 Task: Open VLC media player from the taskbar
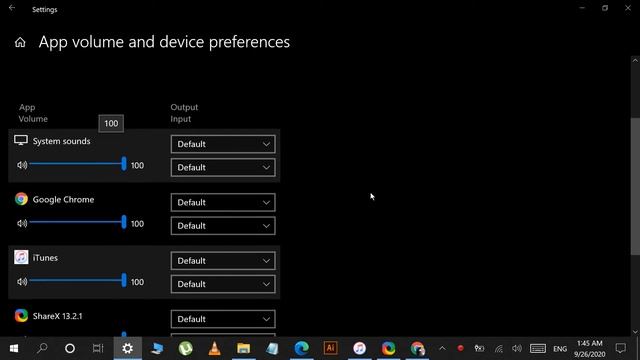(x=214, y=348)
